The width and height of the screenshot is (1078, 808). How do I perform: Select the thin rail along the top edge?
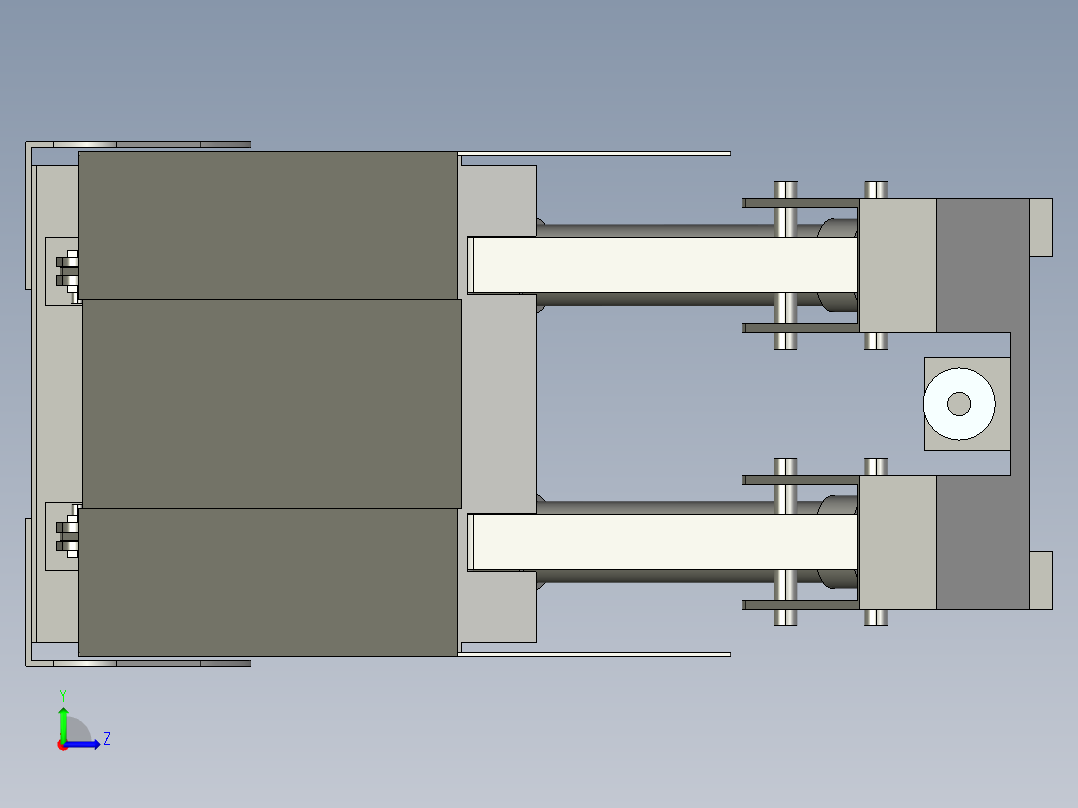594,153
